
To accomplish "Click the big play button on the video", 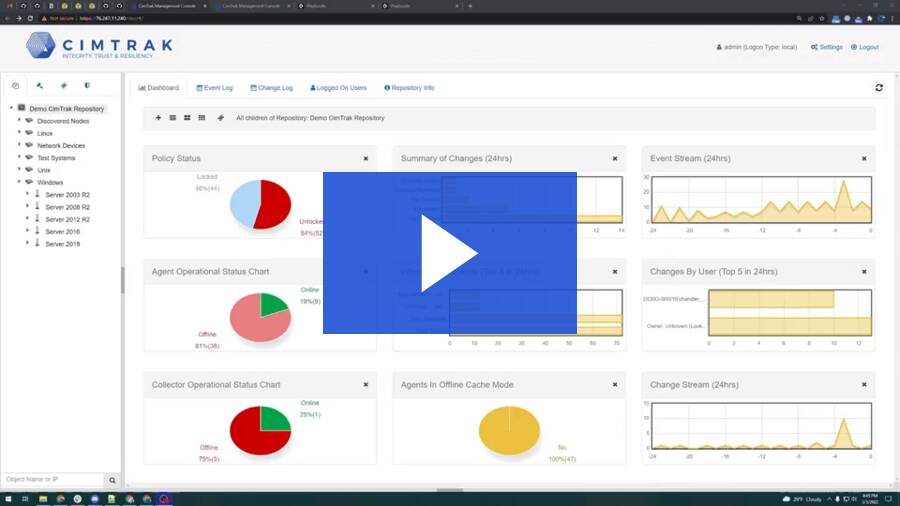I will tap(449, 253).
